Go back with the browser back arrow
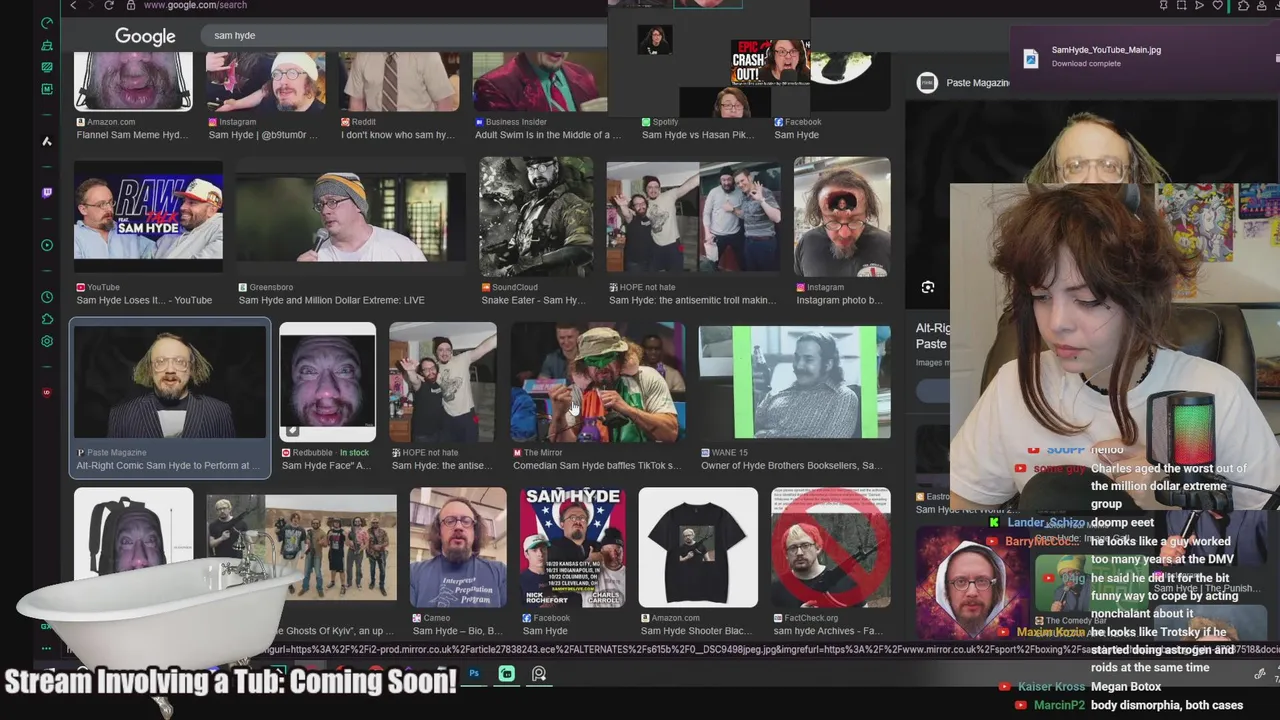The image size is (1280, 720). click(73, 5)
